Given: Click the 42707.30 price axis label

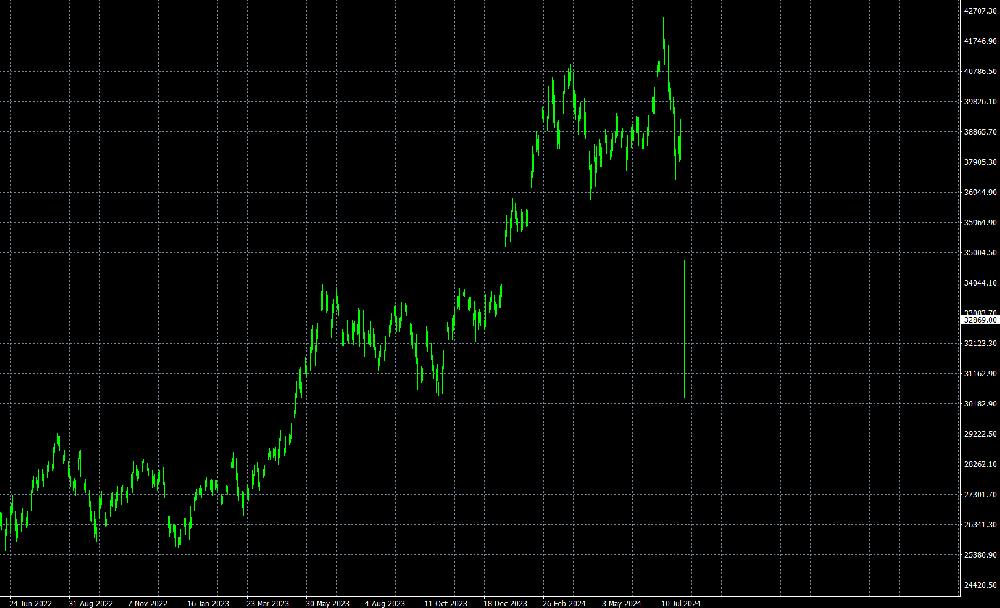Looking at the screenshot, I should [979, 11].
